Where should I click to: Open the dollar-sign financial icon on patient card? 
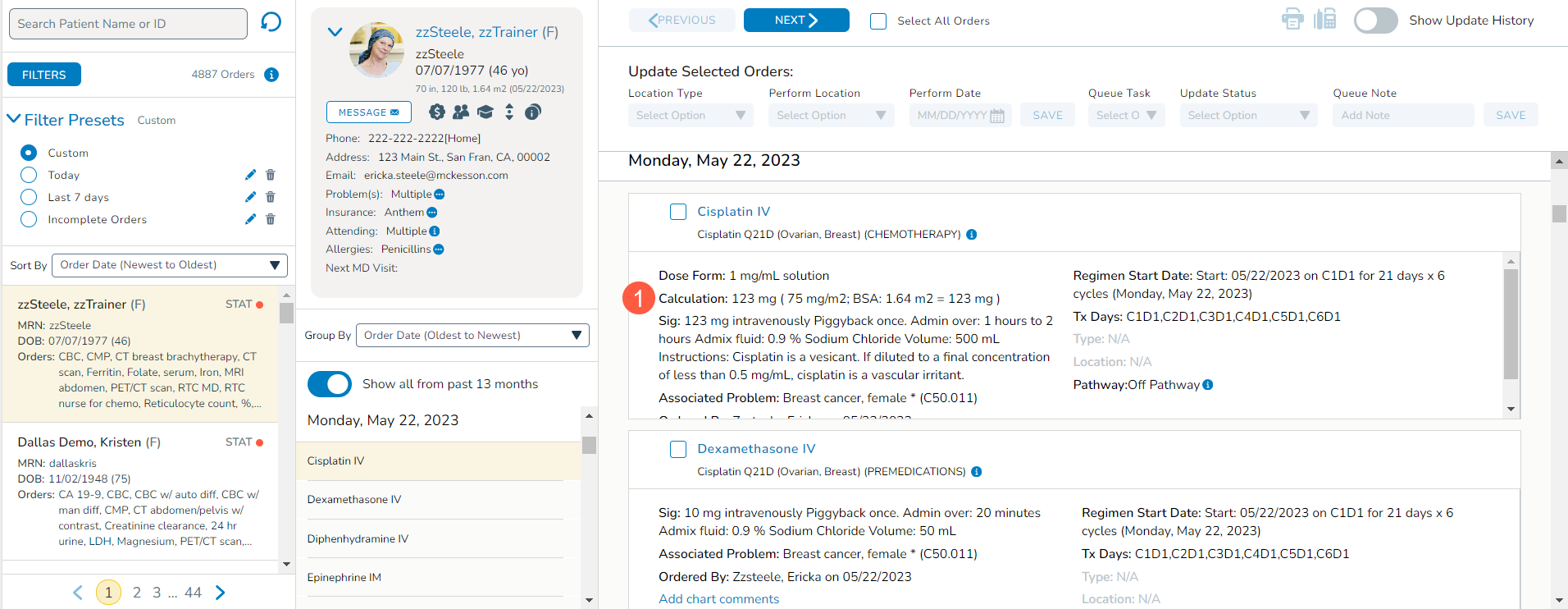[437, 112]
